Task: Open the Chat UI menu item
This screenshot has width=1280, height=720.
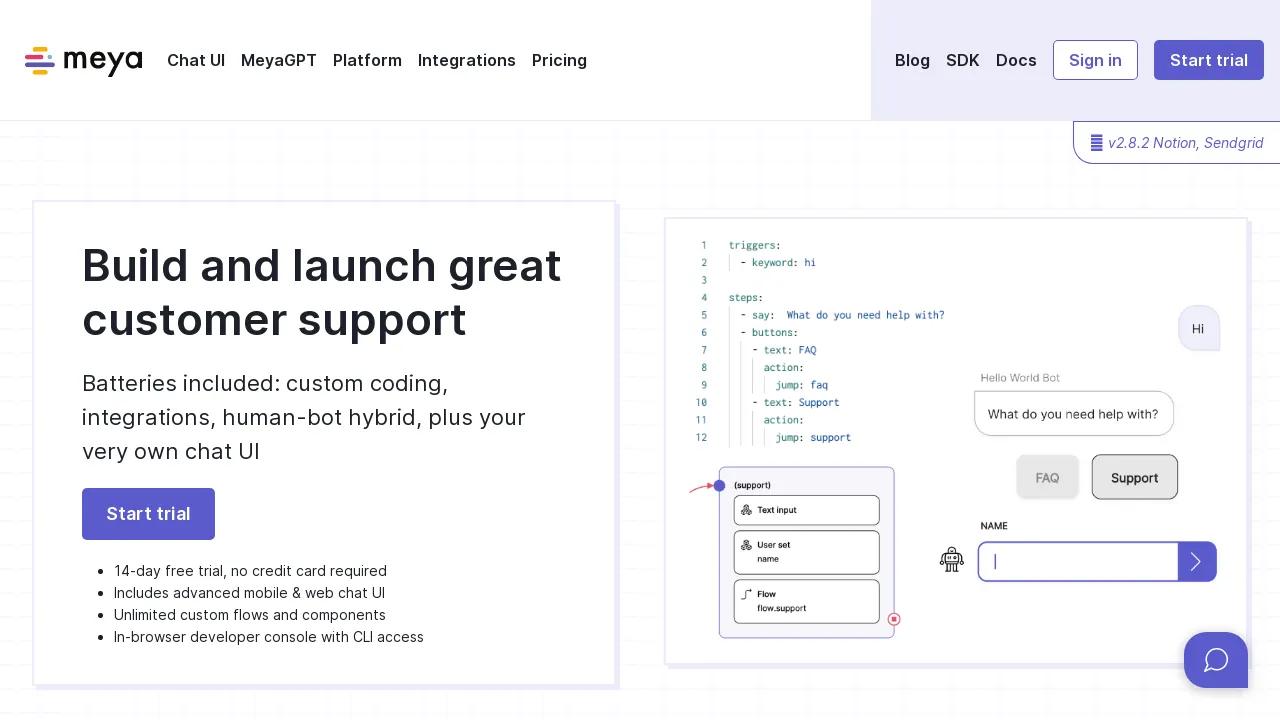Action: (196, 60)
